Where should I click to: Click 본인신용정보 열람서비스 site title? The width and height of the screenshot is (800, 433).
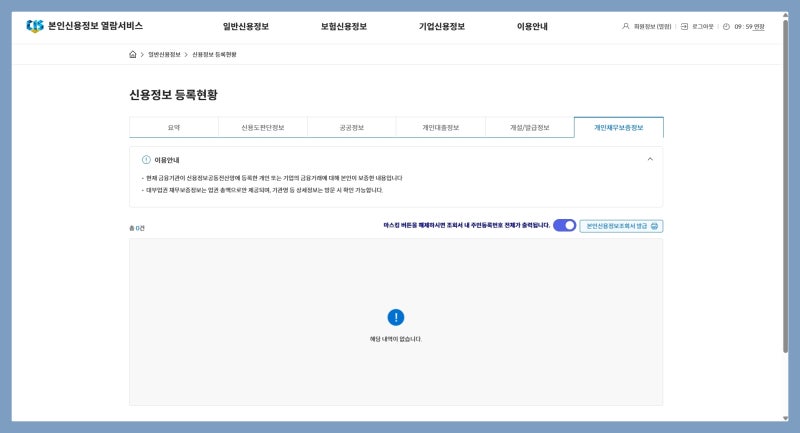[x=95, y=26]
